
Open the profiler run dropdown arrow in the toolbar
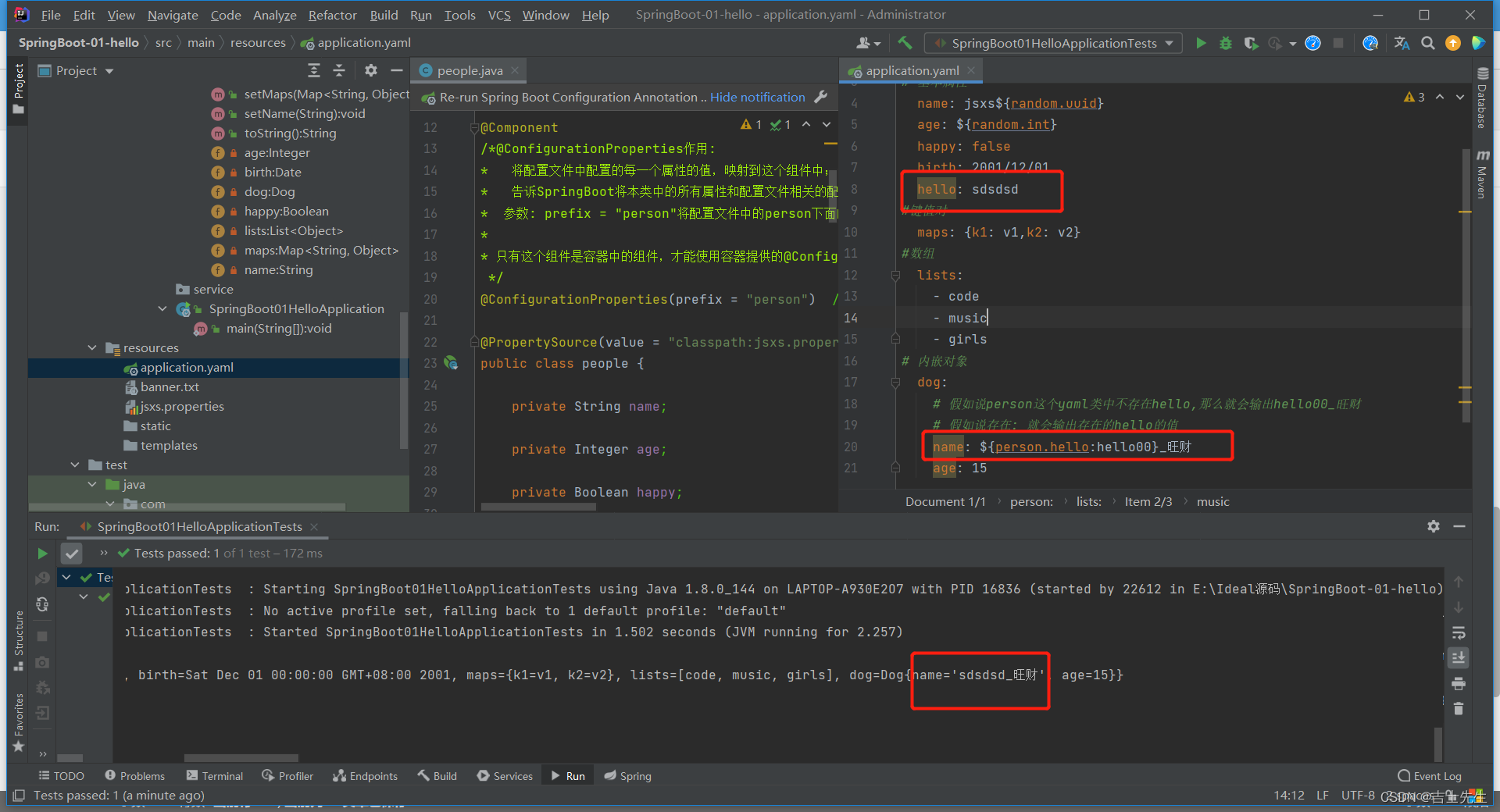point(1293,44)
